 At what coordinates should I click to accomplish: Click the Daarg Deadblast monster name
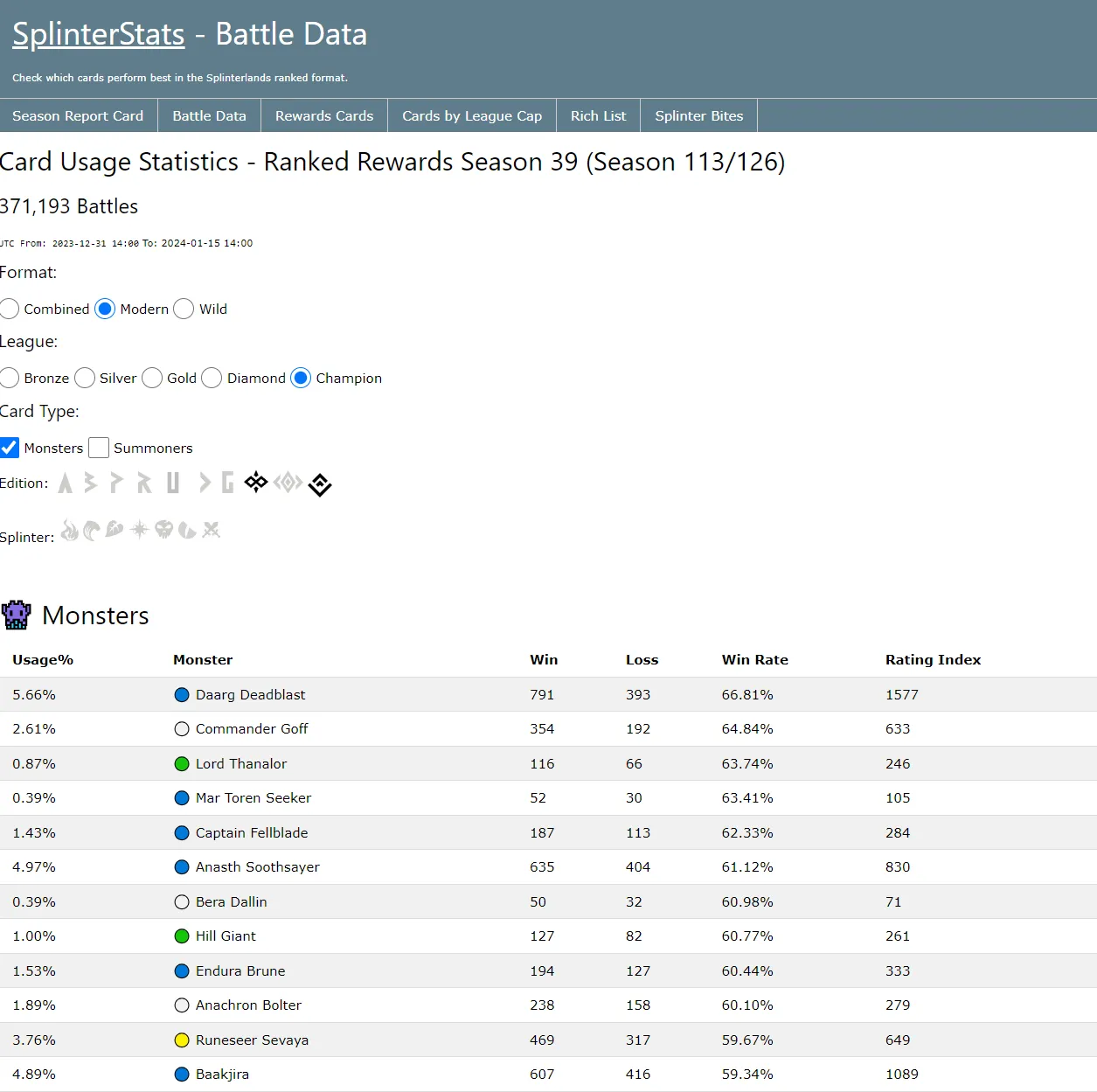tap(251, 695)
